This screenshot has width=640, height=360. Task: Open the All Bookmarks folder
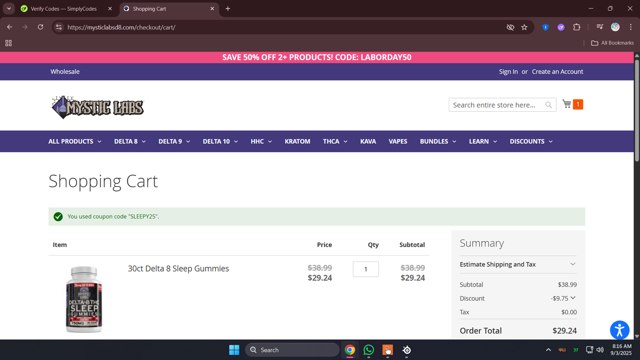tap(612, 43)
